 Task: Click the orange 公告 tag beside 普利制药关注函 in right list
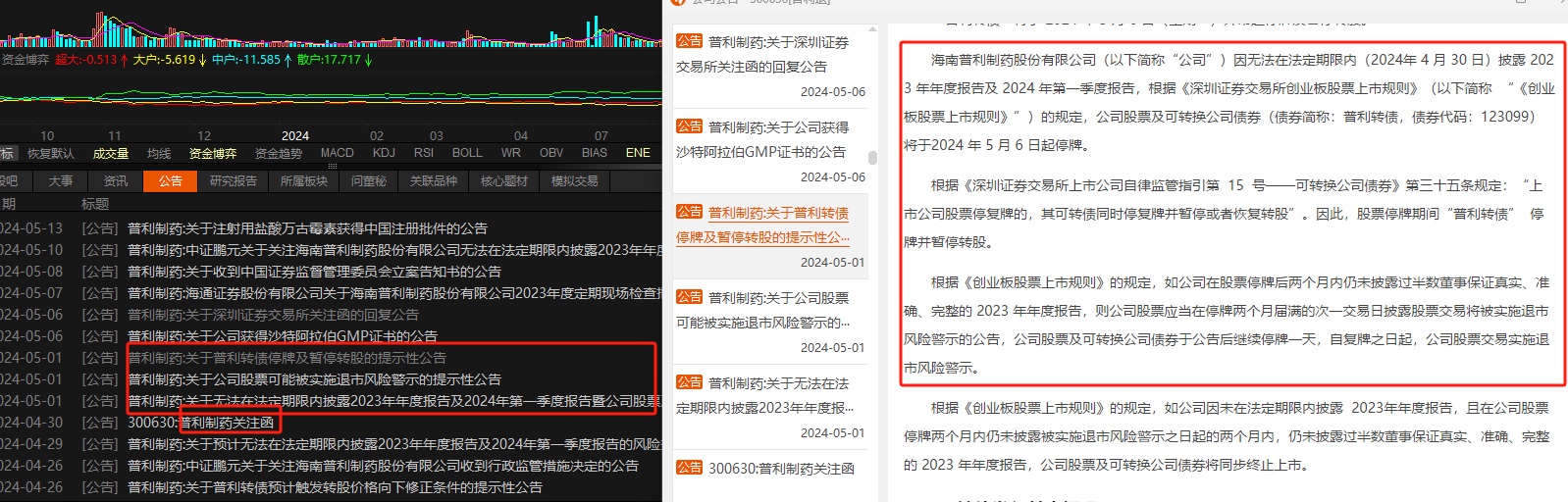tap(689, 468)
